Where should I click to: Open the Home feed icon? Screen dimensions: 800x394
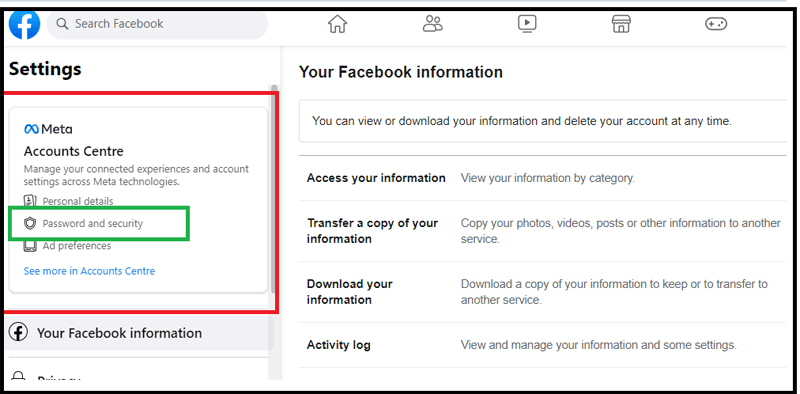(x=337, y=24)
